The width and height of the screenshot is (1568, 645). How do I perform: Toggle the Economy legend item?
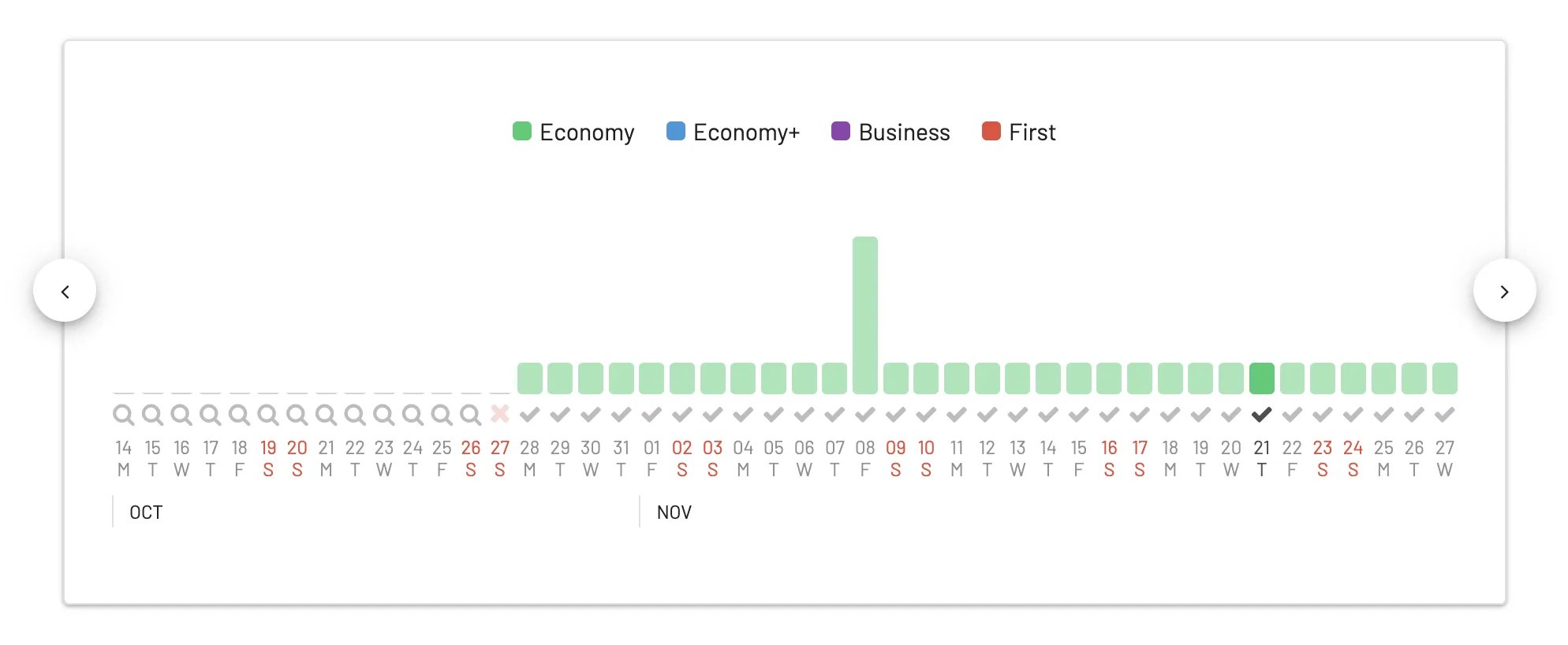[x=573, y=132]
